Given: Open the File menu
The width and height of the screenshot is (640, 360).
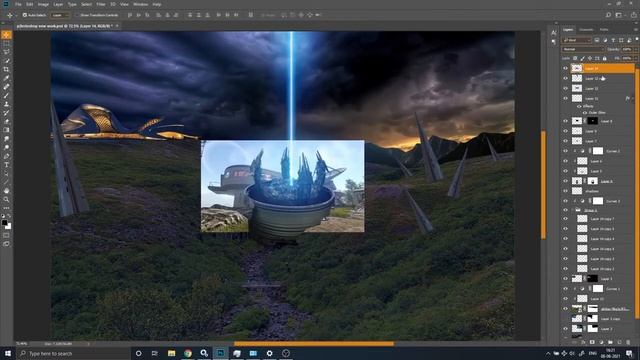Looking at the screenshot, I should point(18,4).
